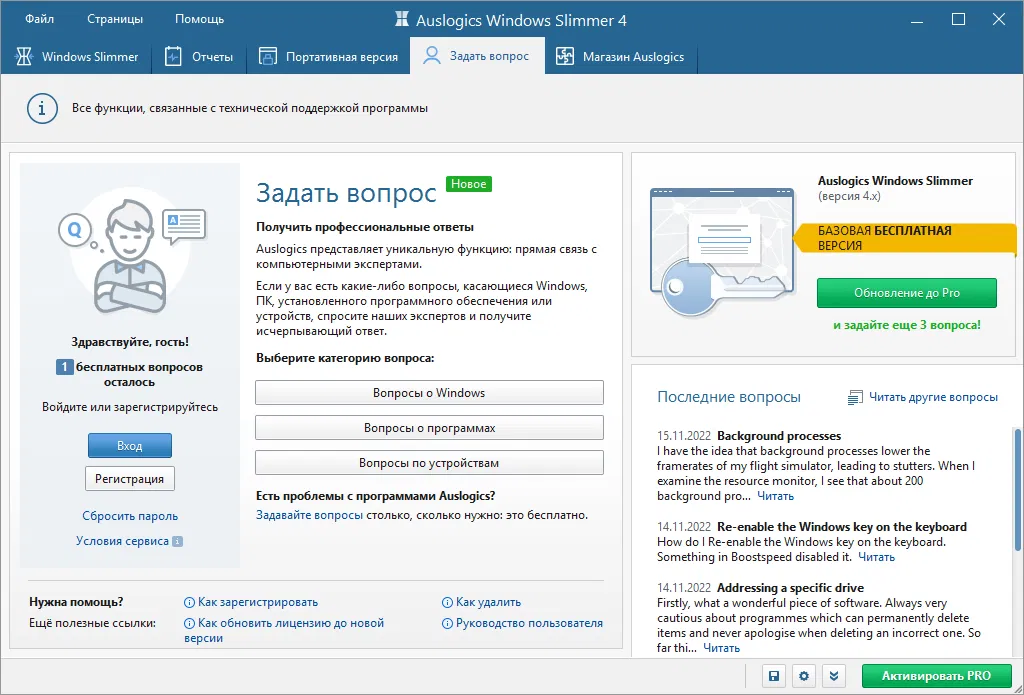Open the Как зарегистрировать help link
The width and height of the screenshot is (1024, 695).
(x=258, y=602)
